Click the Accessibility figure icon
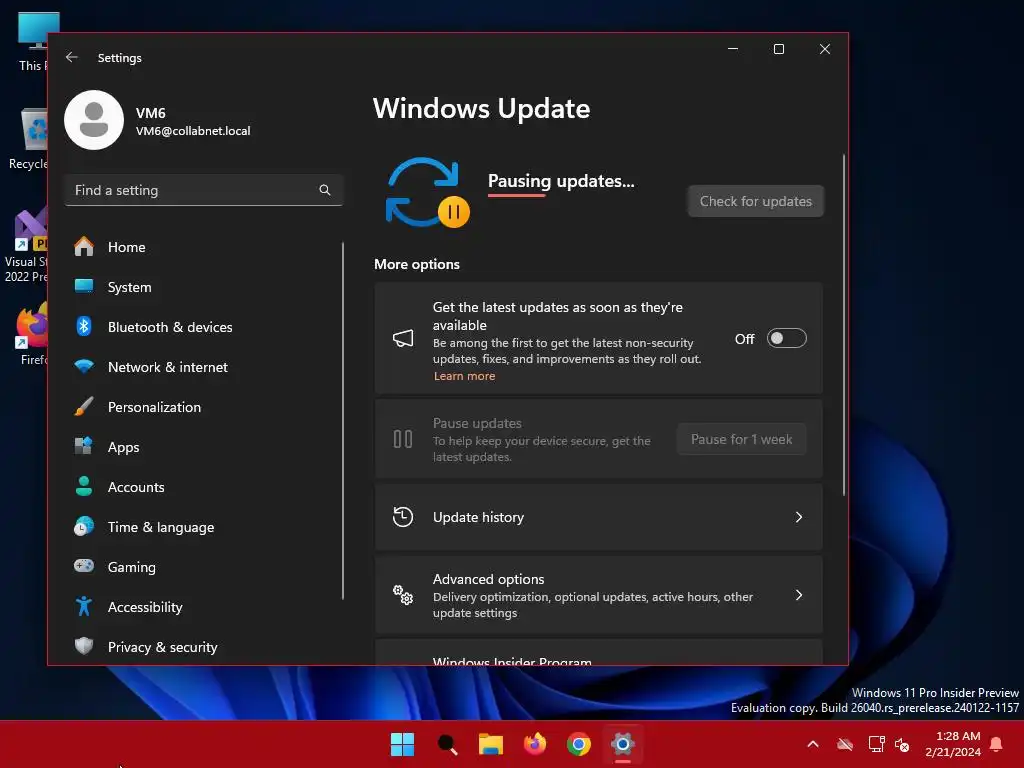 (84, 607)
